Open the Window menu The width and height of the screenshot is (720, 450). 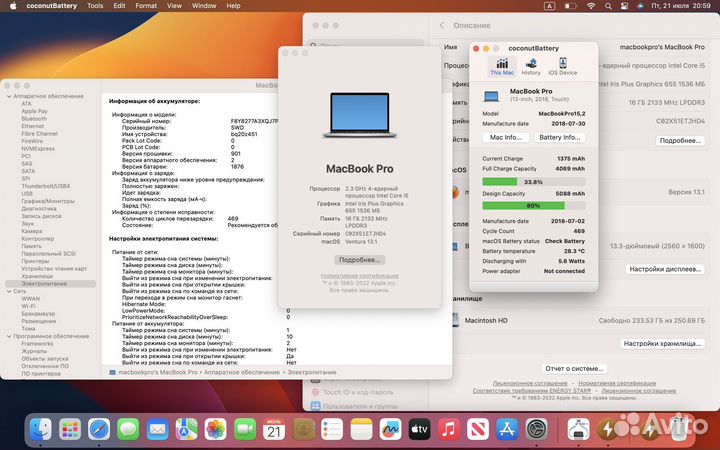point(204,6)
